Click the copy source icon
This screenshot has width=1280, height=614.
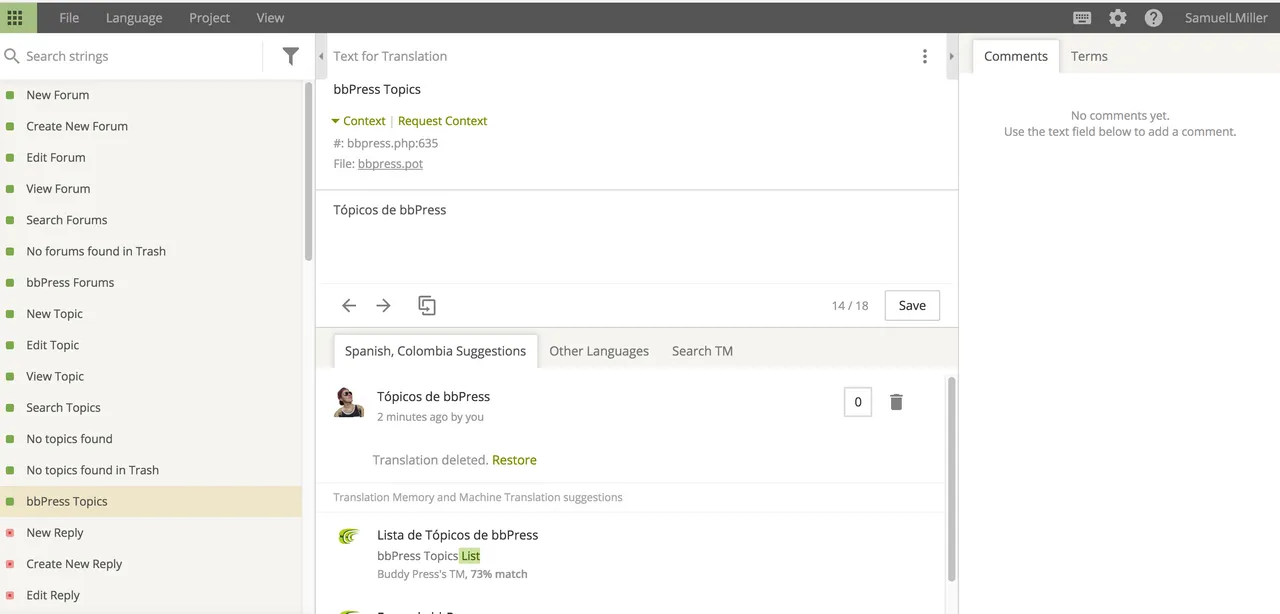[427, 306]
